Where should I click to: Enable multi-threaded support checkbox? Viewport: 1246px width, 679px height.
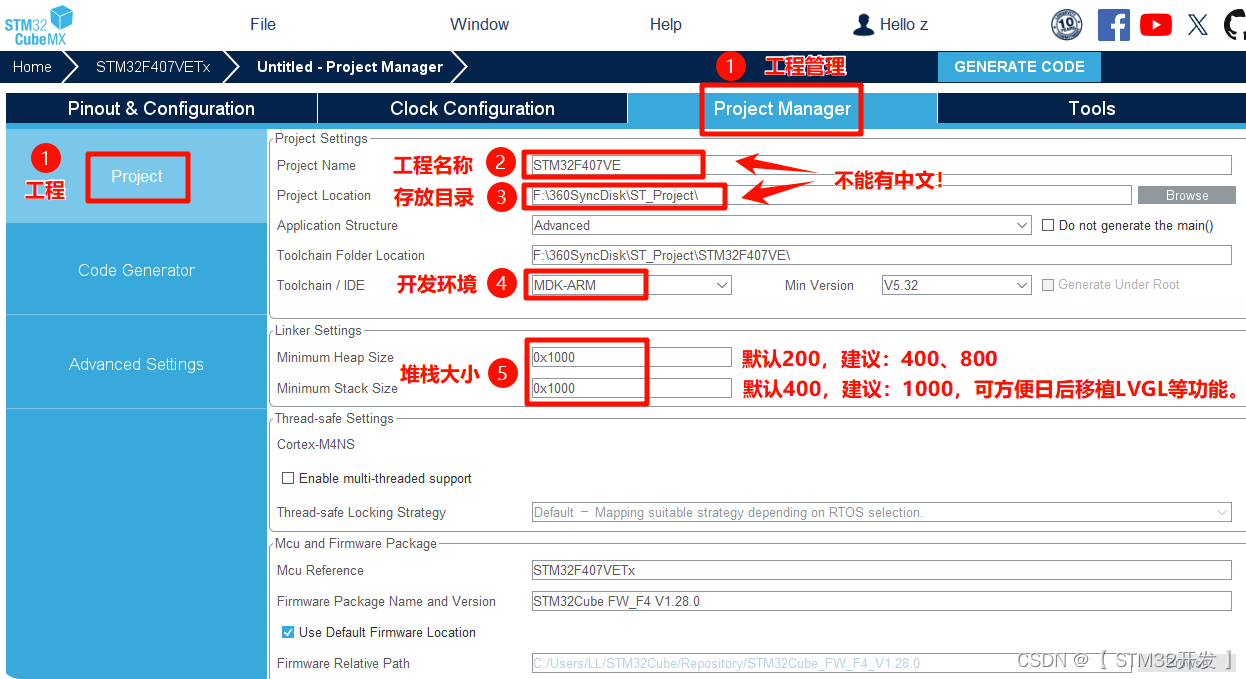pyautogui.click(x=288, y=478)
